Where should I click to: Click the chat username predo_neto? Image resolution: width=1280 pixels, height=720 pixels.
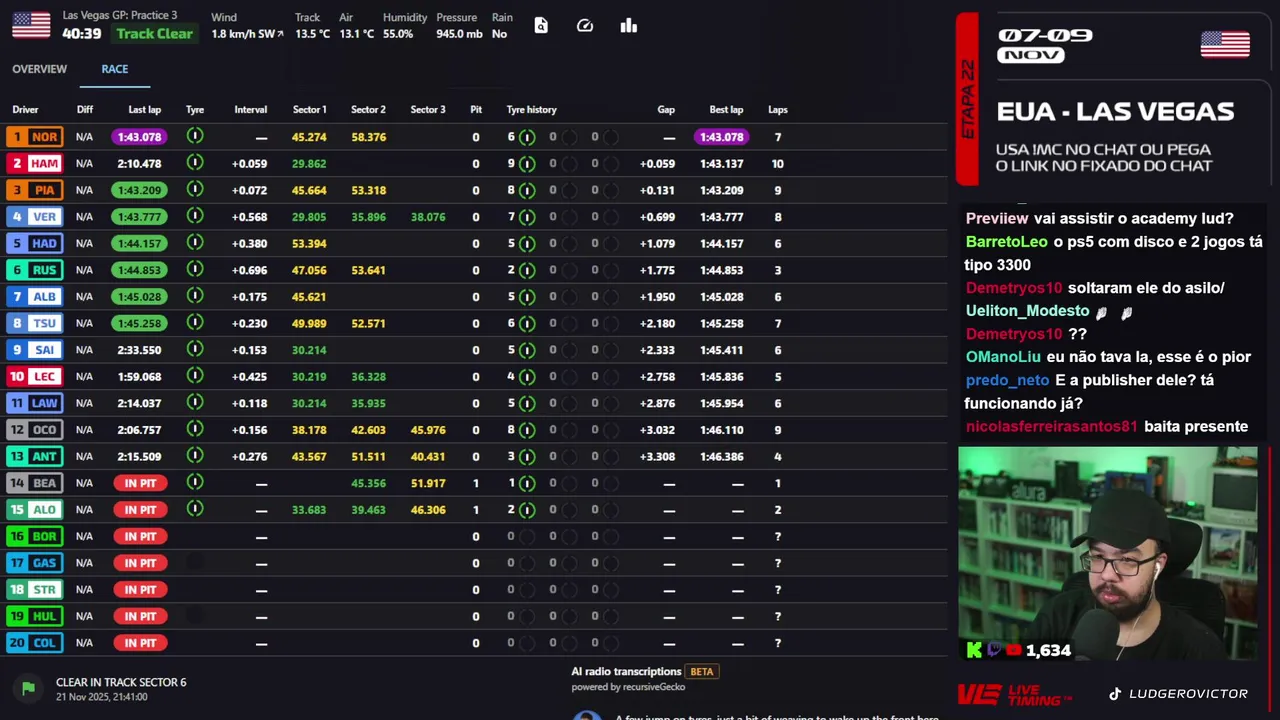click(1007, 380)
